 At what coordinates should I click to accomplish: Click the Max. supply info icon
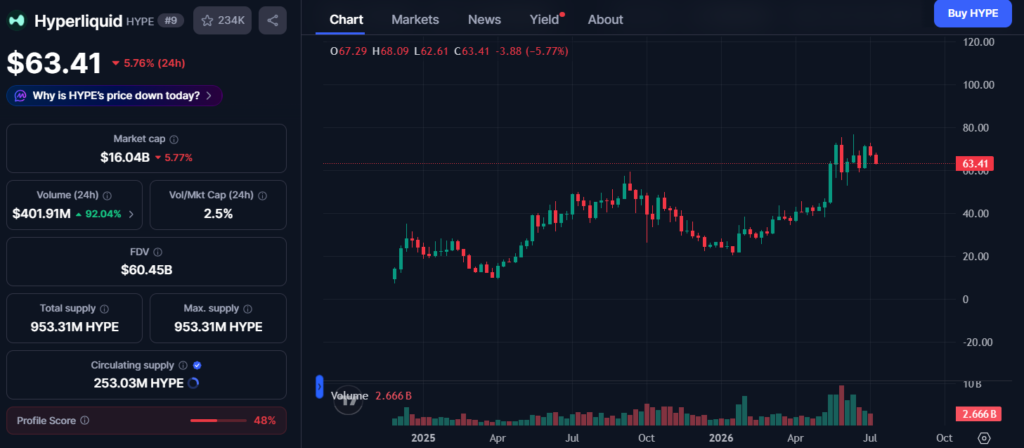(248, 308)
